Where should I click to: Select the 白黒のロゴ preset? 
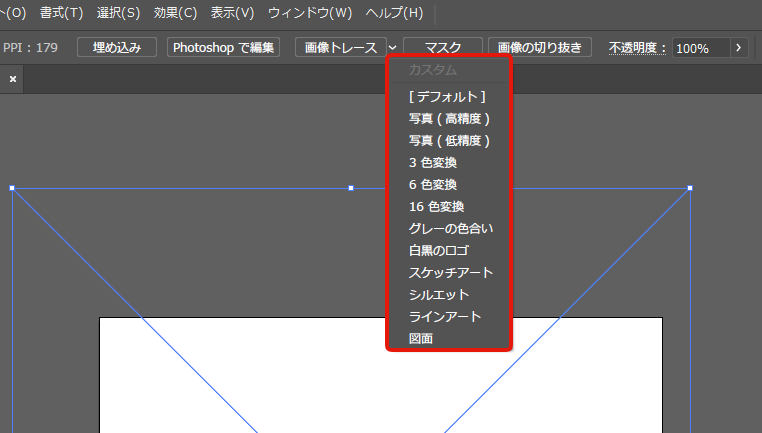pos(438,251)
